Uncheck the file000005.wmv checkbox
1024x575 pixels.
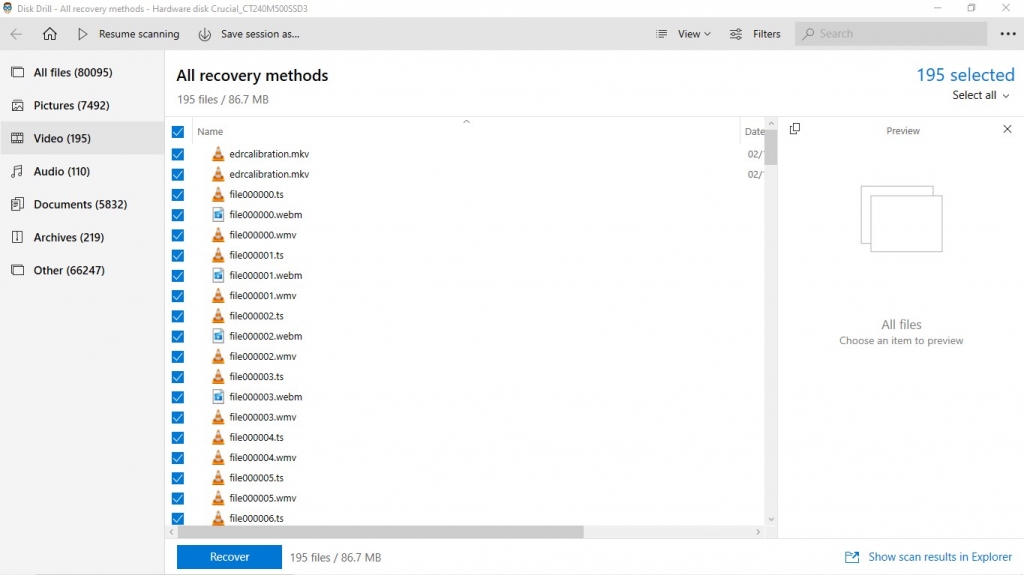[x=178, y=499]
